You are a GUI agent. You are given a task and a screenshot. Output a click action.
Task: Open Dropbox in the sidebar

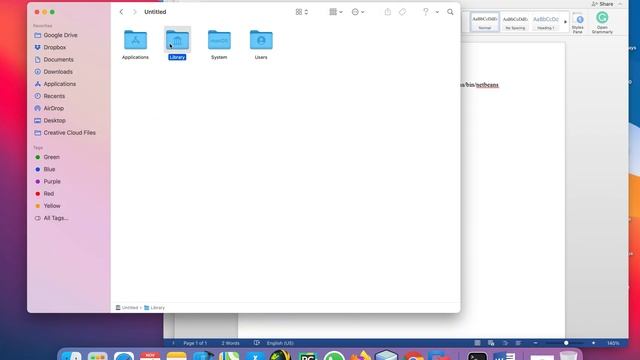[x=55, y=47]
